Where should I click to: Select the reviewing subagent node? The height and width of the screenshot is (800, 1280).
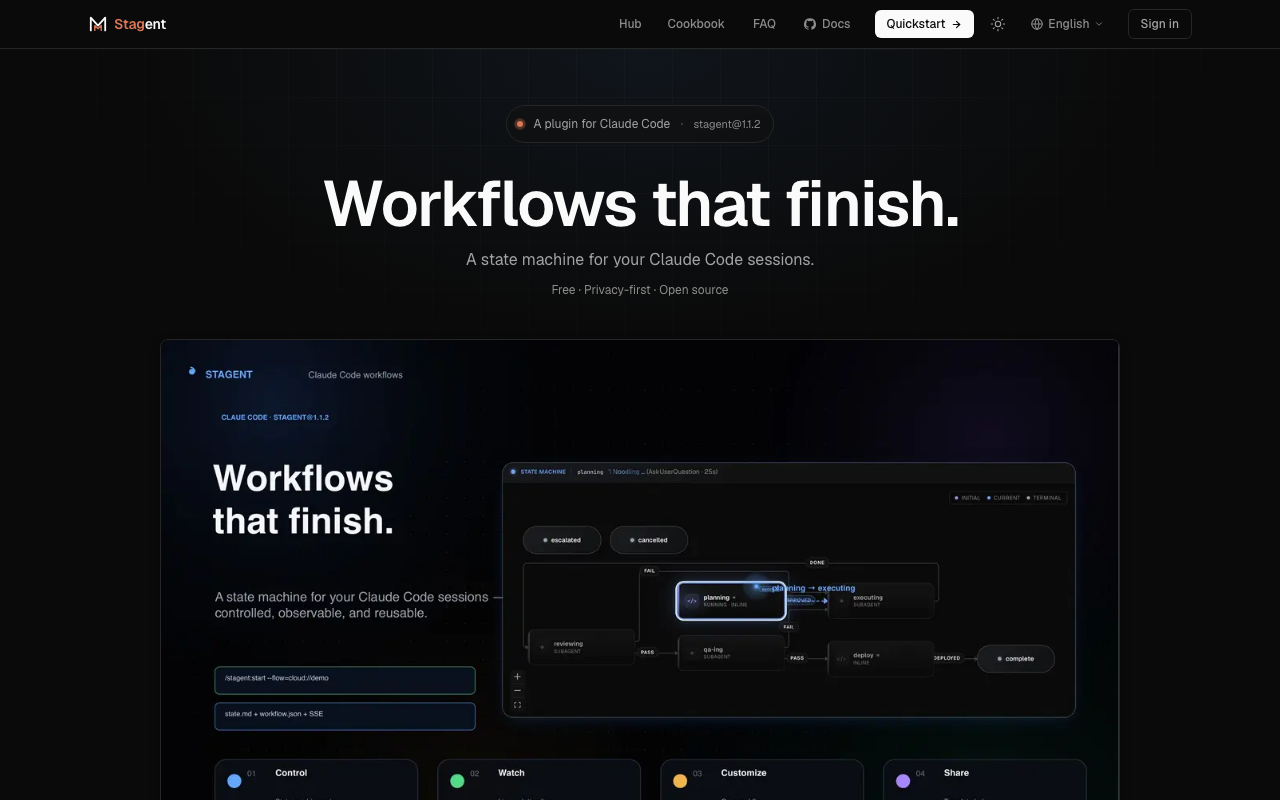coord(581,647)
